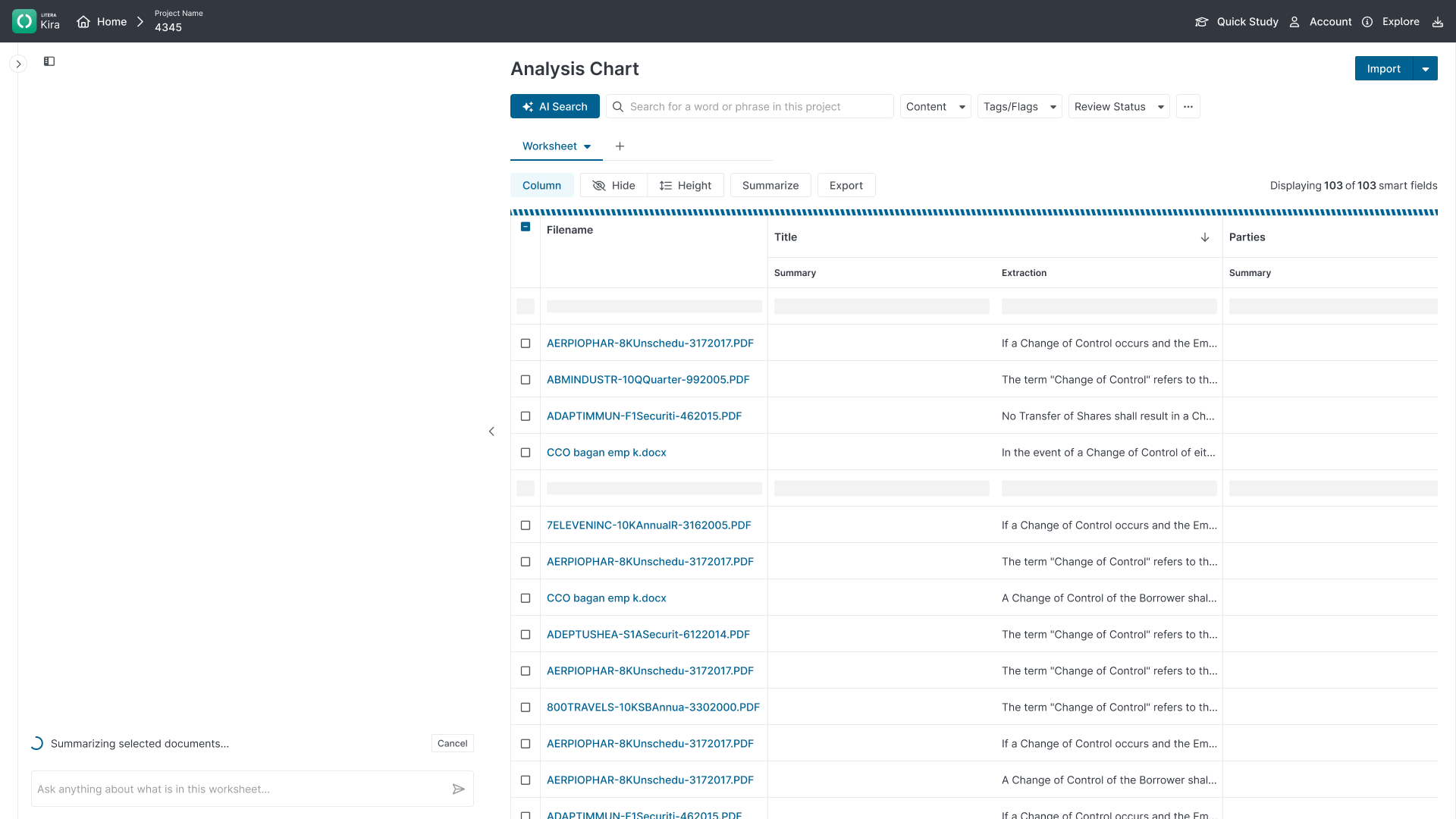Click the breadcrumb chevron after Home
The image size is (1456, 819).
pyautogui.click(x=140, y=22)
